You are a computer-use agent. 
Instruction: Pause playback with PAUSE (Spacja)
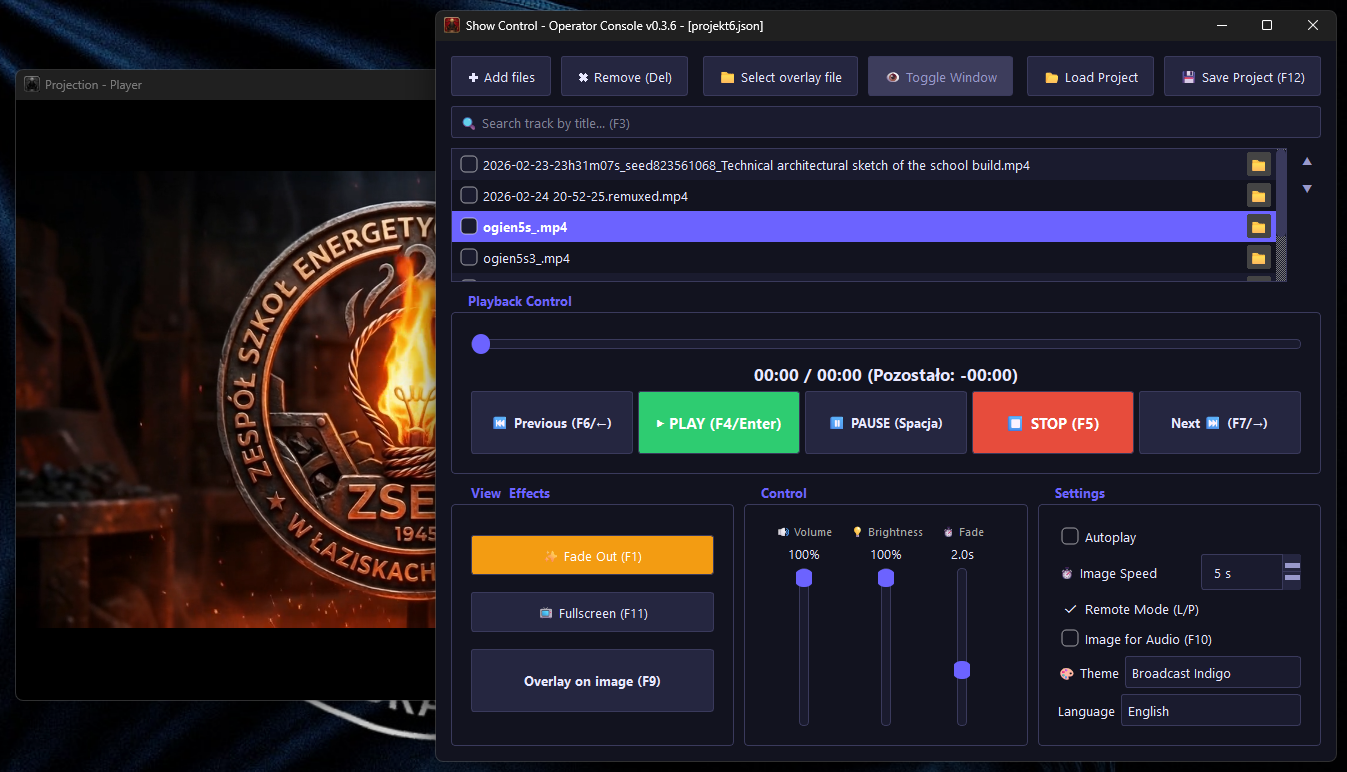(886, 423)
